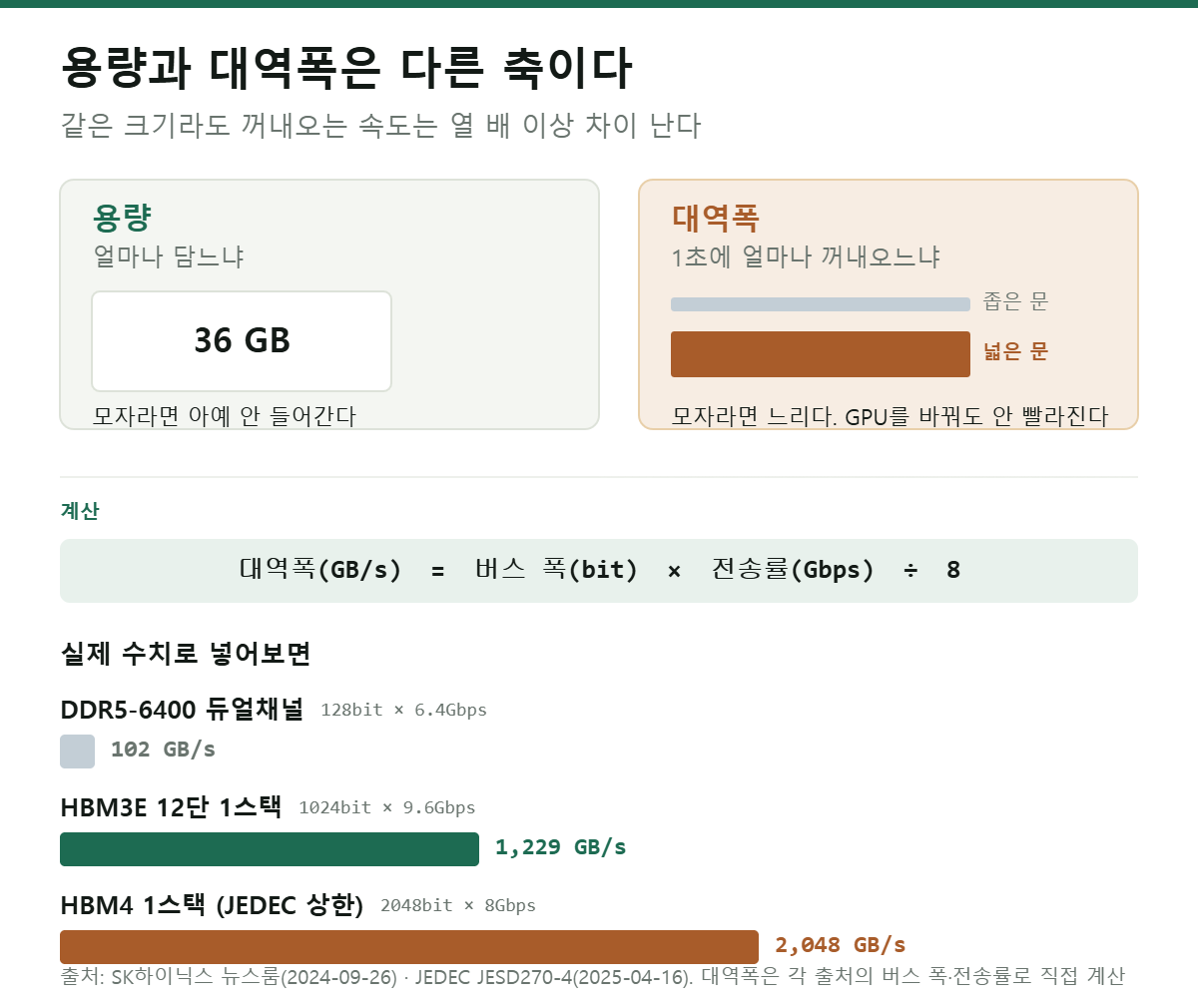Click the subtitle beginning '같은 크기라도 꺼내오는 속도는'

pos(380,126)
